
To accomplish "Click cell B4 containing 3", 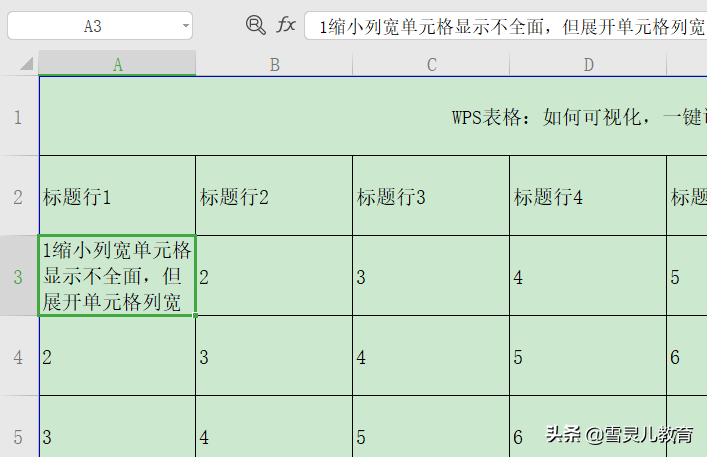I will tap(274, 356).
